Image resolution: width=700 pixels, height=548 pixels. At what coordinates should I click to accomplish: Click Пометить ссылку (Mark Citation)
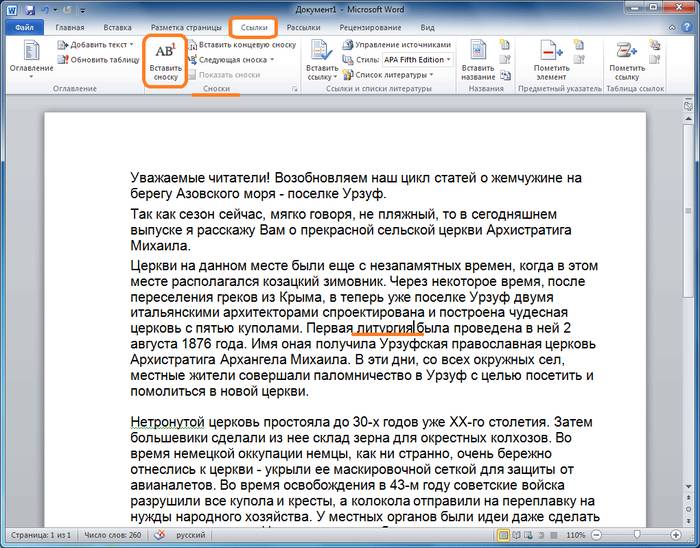[627, 62]
